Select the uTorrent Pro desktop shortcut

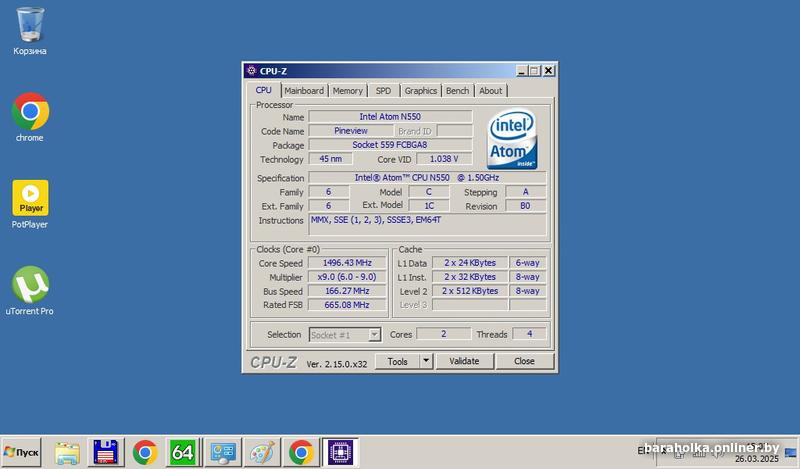pos(30,290)
